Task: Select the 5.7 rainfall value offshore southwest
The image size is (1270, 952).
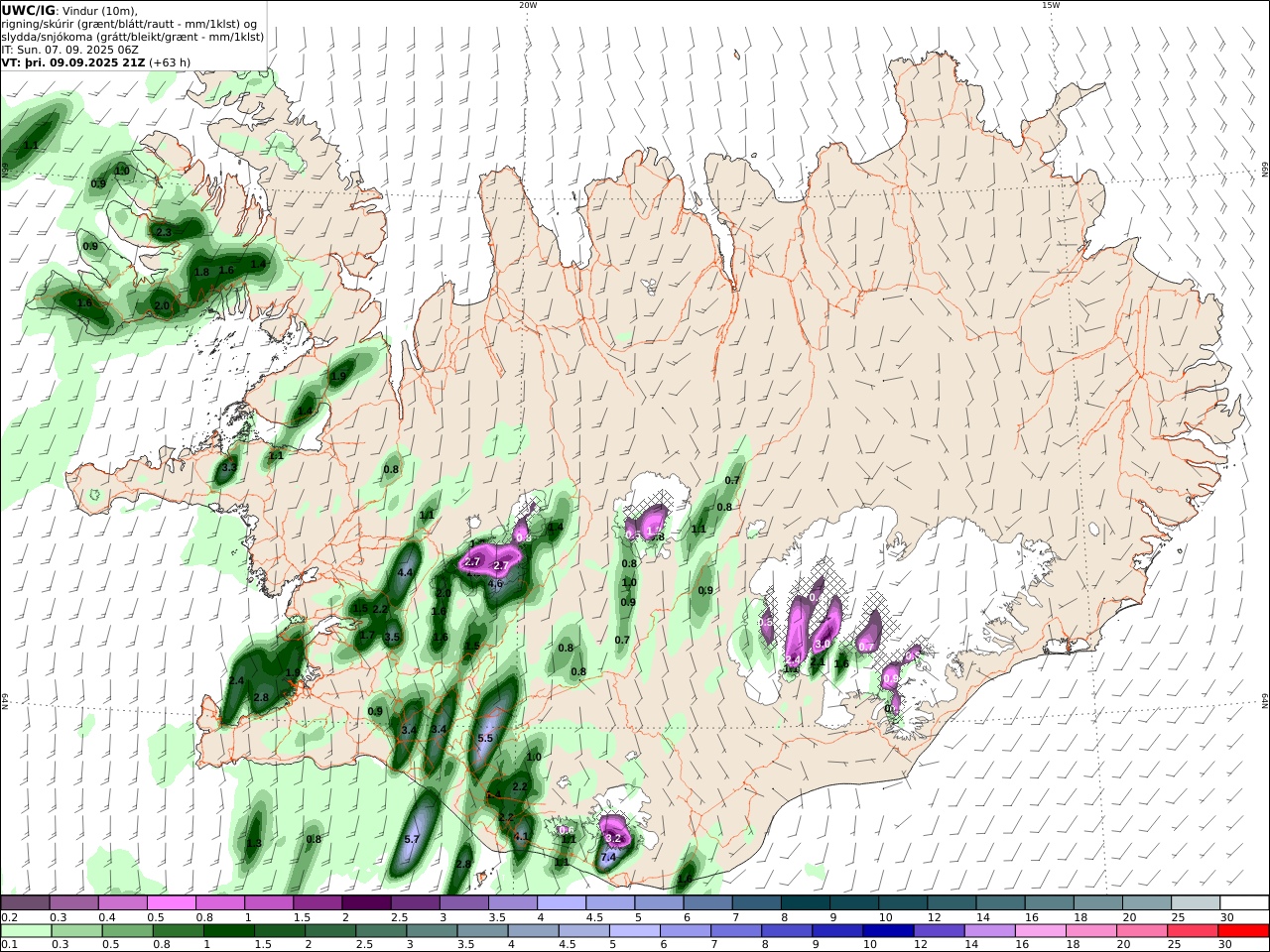Action: (413, 839)
